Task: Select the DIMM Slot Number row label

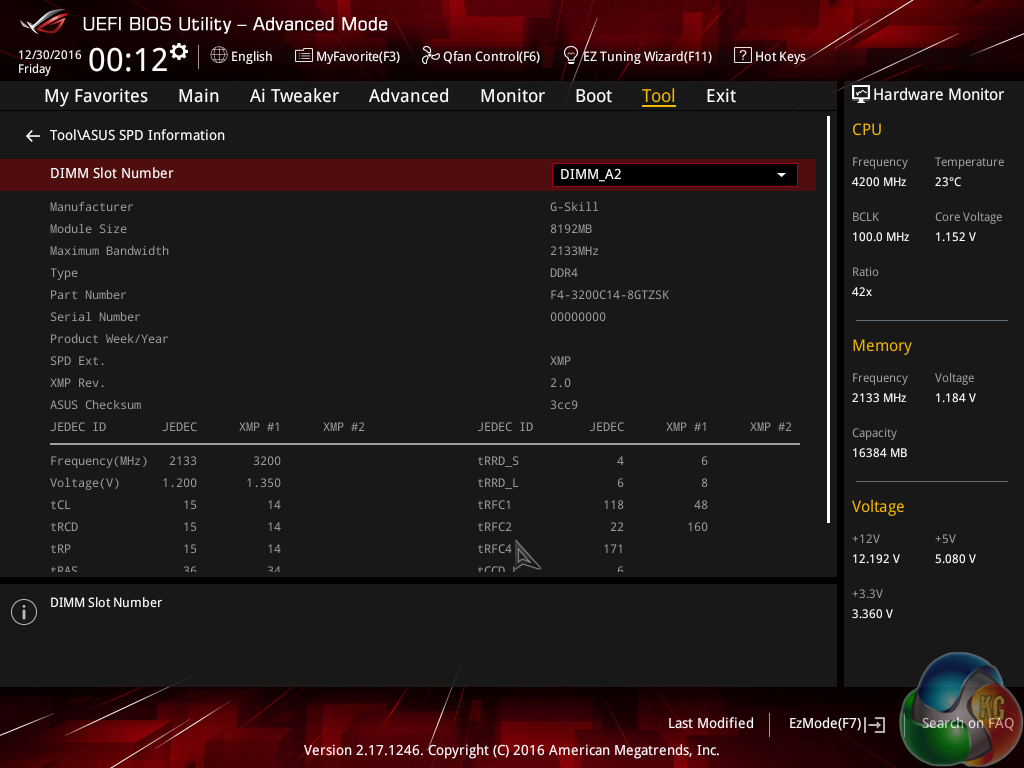Action: tap(112, 173)
